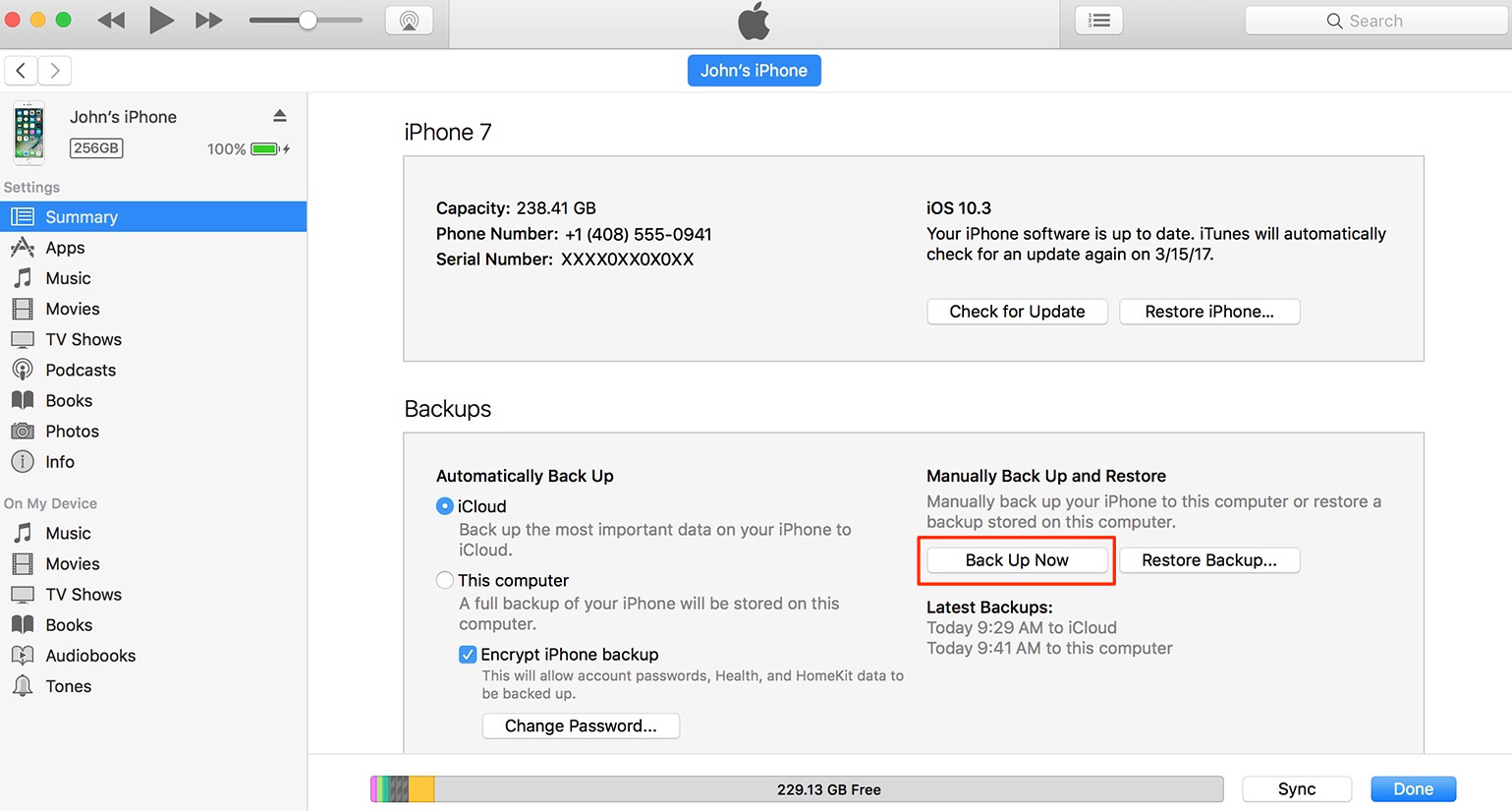1512x811 pixels.
Task: Skip forward with the fast-forward button
Action: (x=208, y=21)
